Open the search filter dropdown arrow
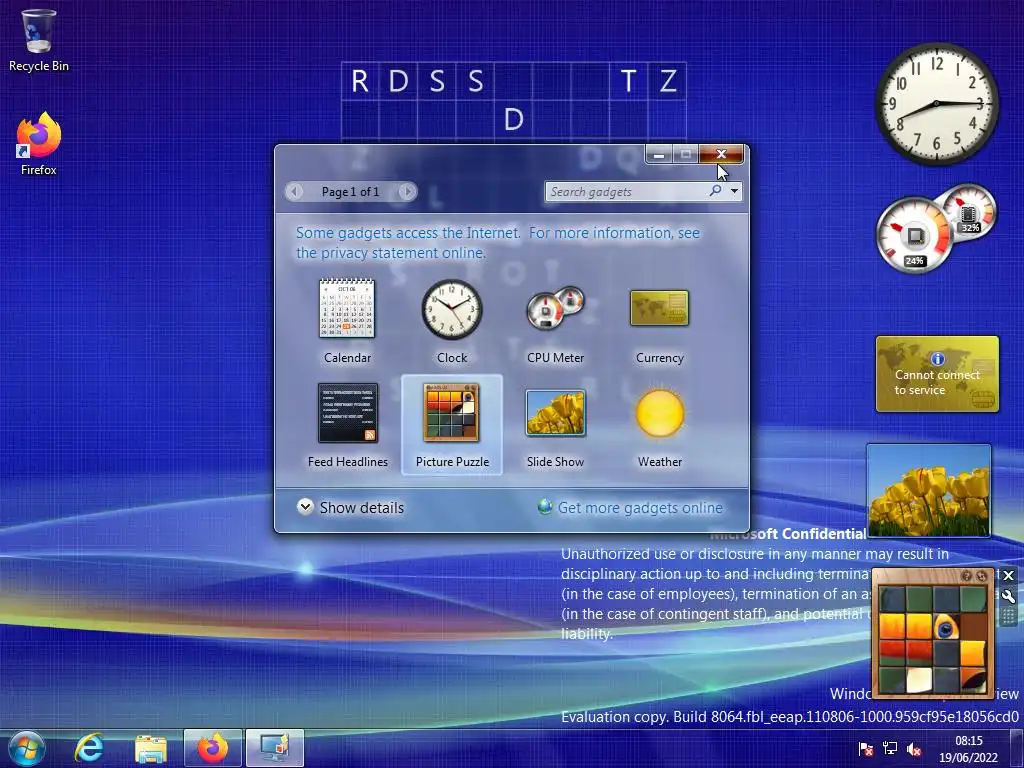 point(735,191)
